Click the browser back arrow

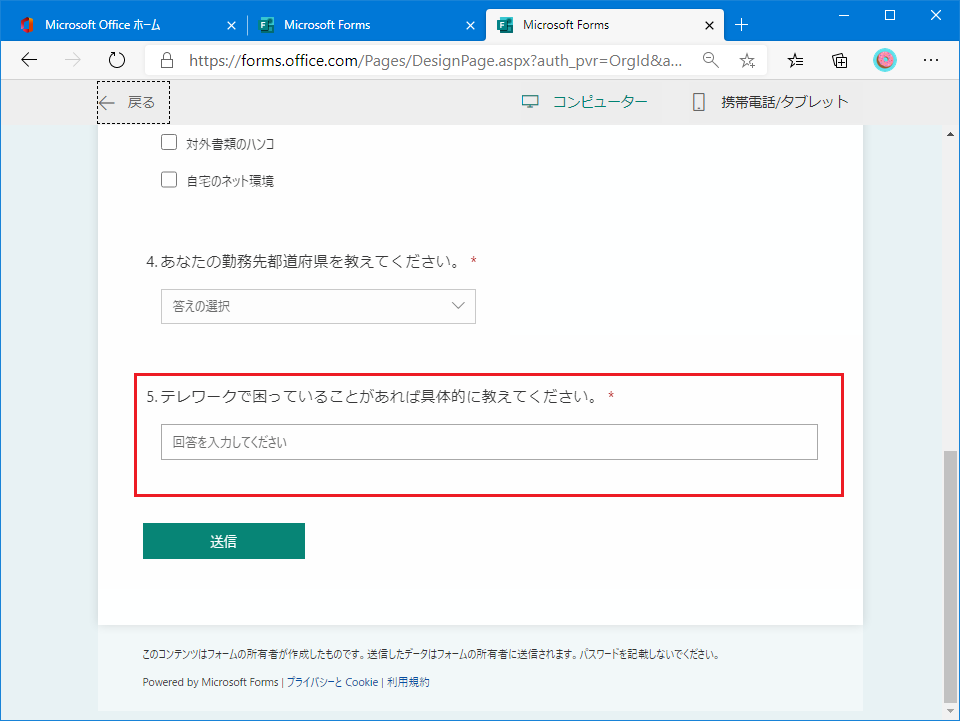coord(29,60)
